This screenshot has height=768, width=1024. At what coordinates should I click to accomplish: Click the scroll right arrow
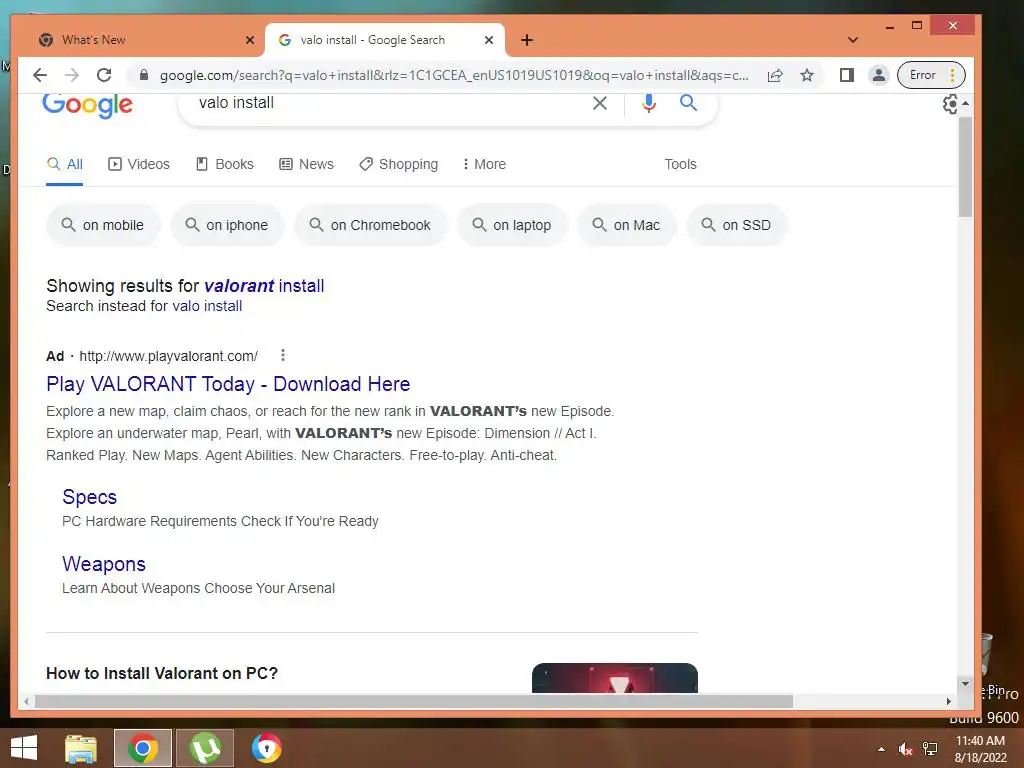coord(949,701)
